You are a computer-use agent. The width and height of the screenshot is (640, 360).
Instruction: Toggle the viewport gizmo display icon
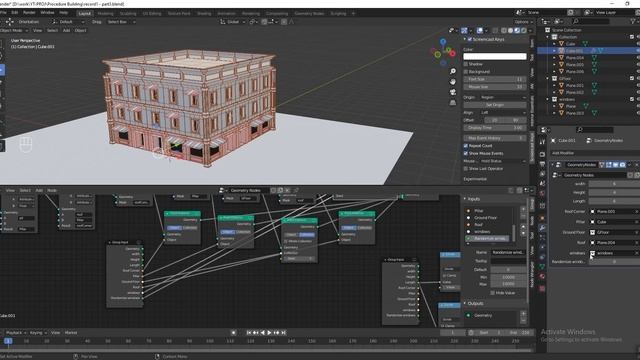[464, 31]
